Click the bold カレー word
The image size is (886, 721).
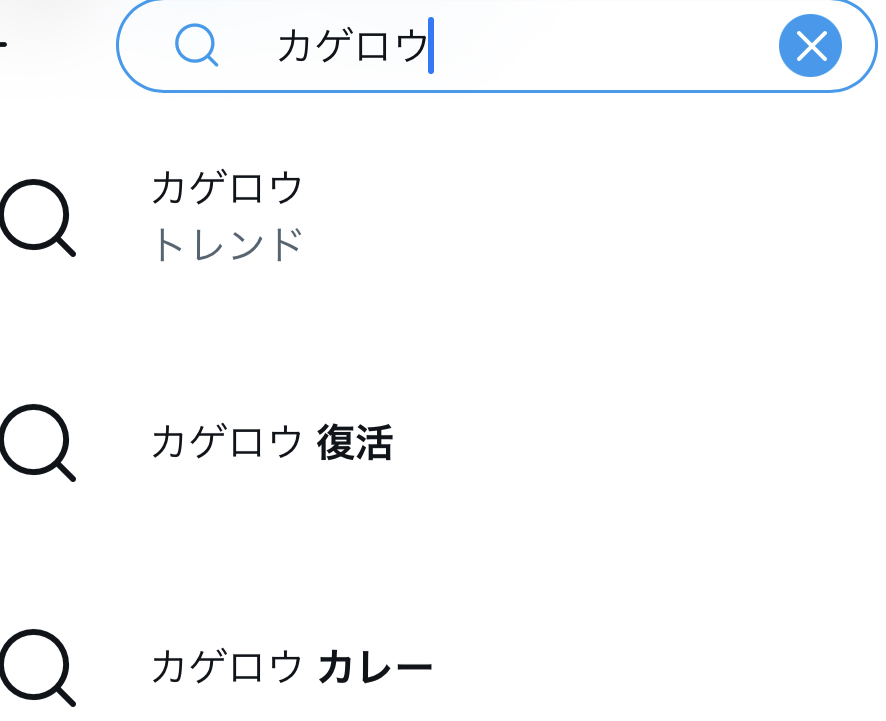point(375,667)
